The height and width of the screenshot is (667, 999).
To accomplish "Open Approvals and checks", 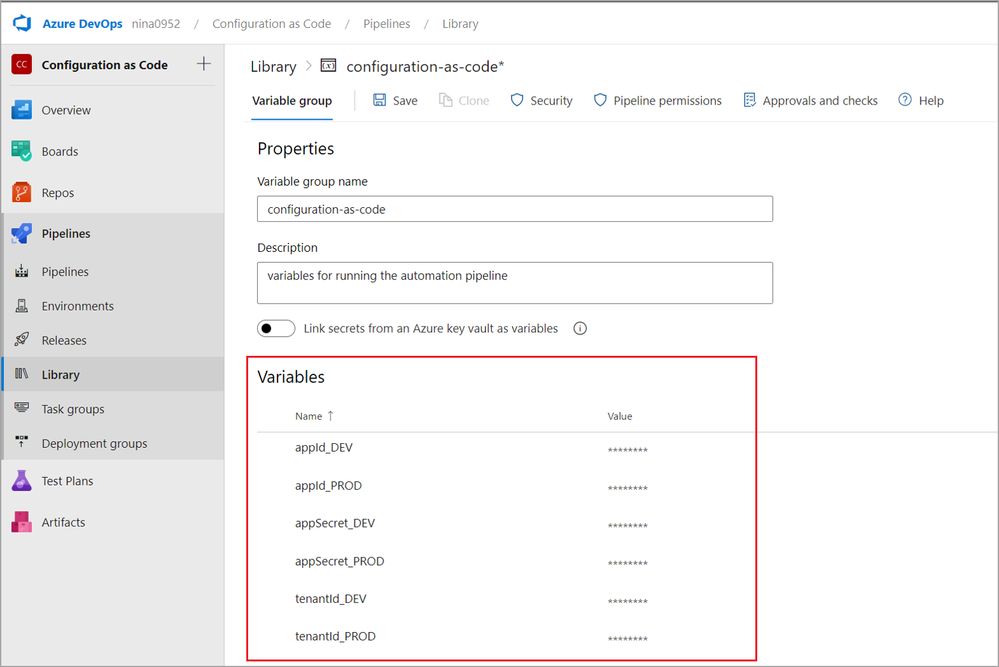I will coord(810,100).
